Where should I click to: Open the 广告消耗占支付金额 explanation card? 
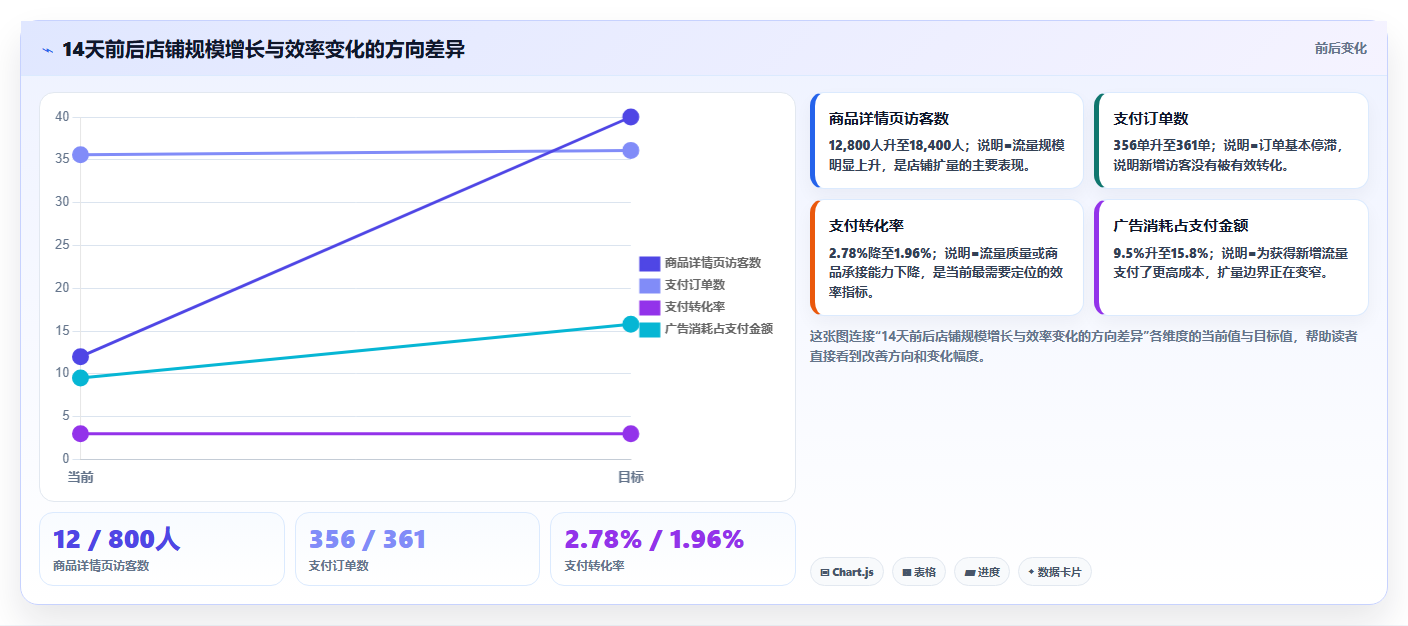(x=1231, y=258)
